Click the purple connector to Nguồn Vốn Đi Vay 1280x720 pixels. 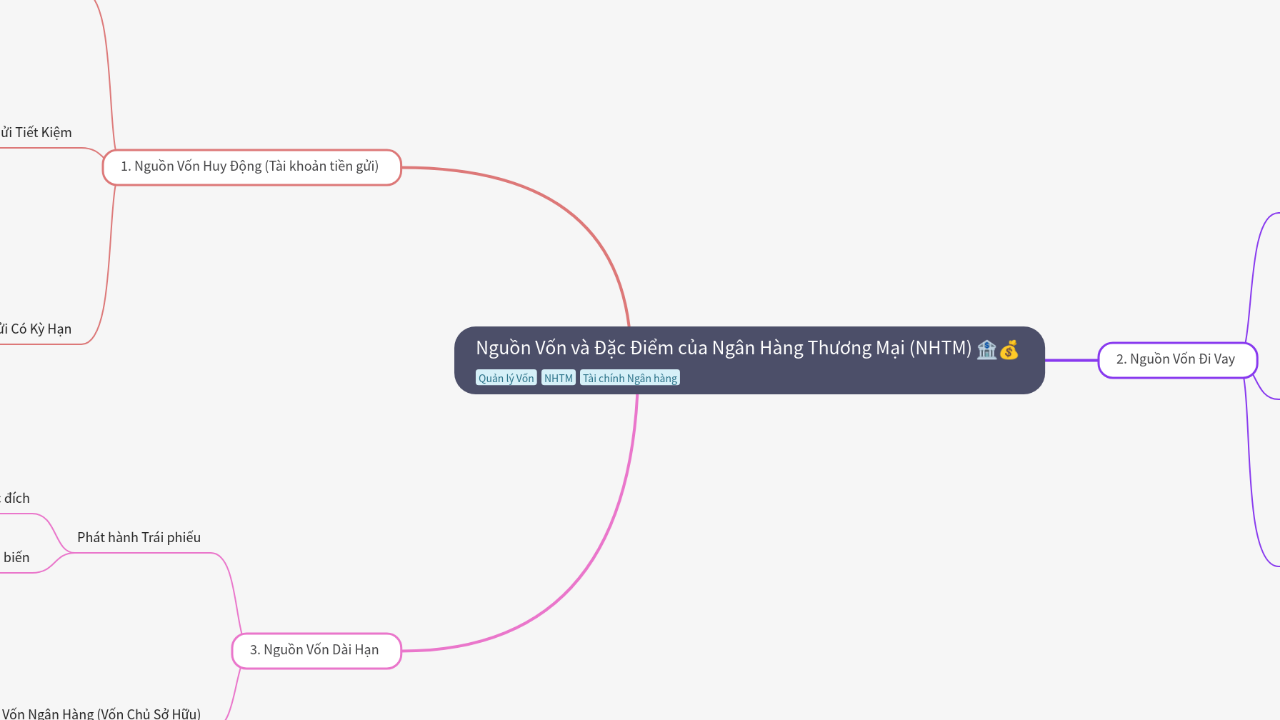(x=1070, y=359)
